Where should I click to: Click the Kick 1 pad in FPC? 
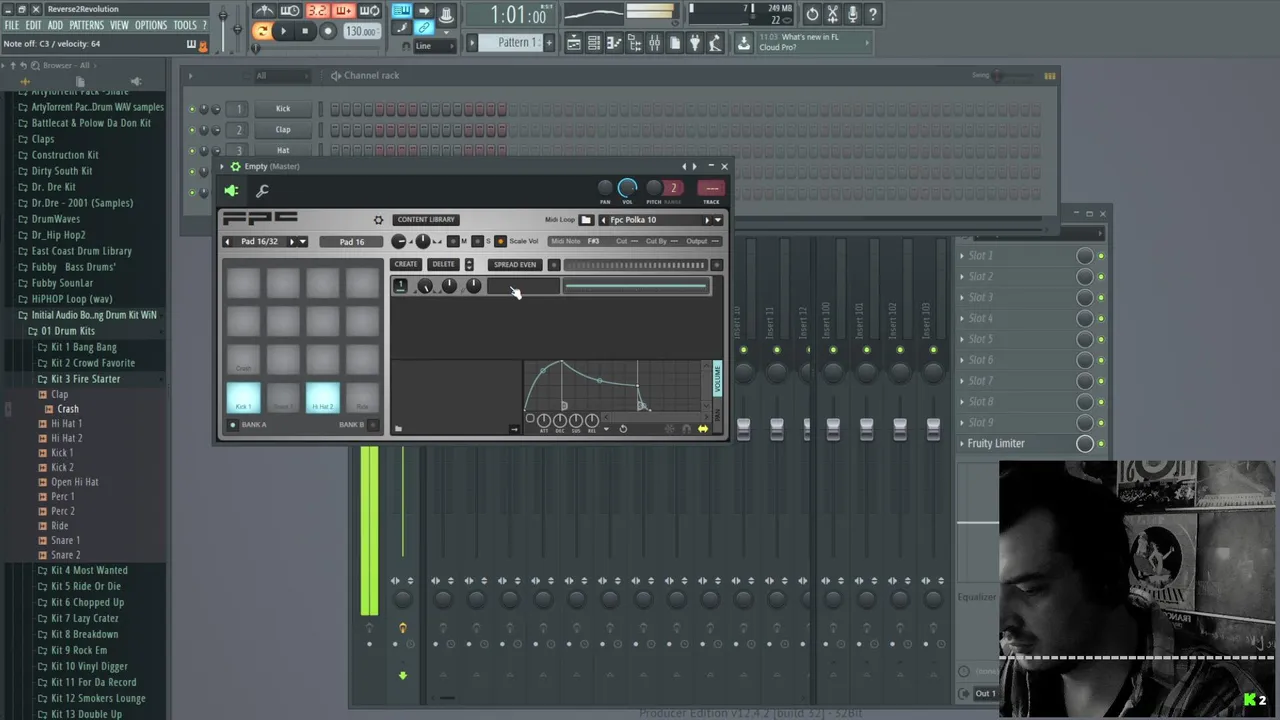[243, 397]
